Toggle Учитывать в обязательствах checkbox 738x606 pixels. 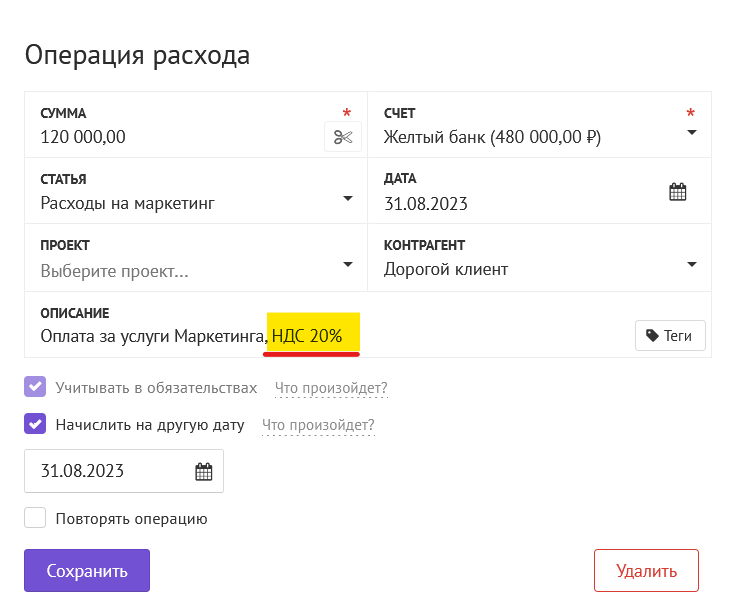[35, 387]
